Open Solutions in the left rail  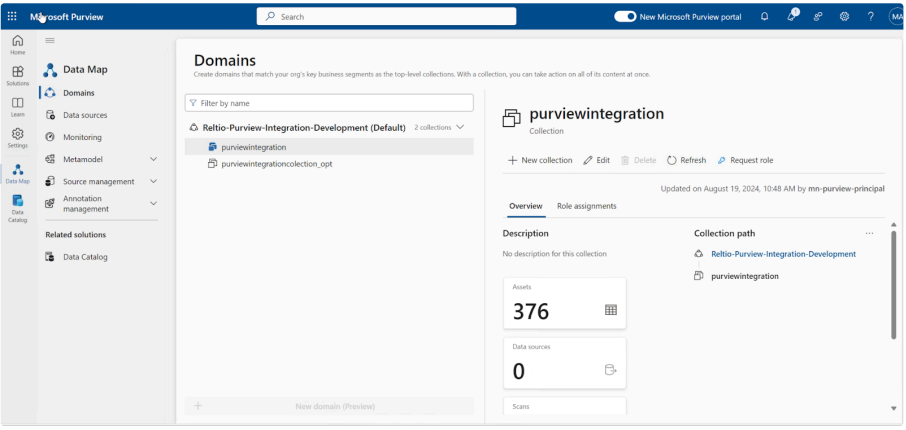click(x=18, y=76)
